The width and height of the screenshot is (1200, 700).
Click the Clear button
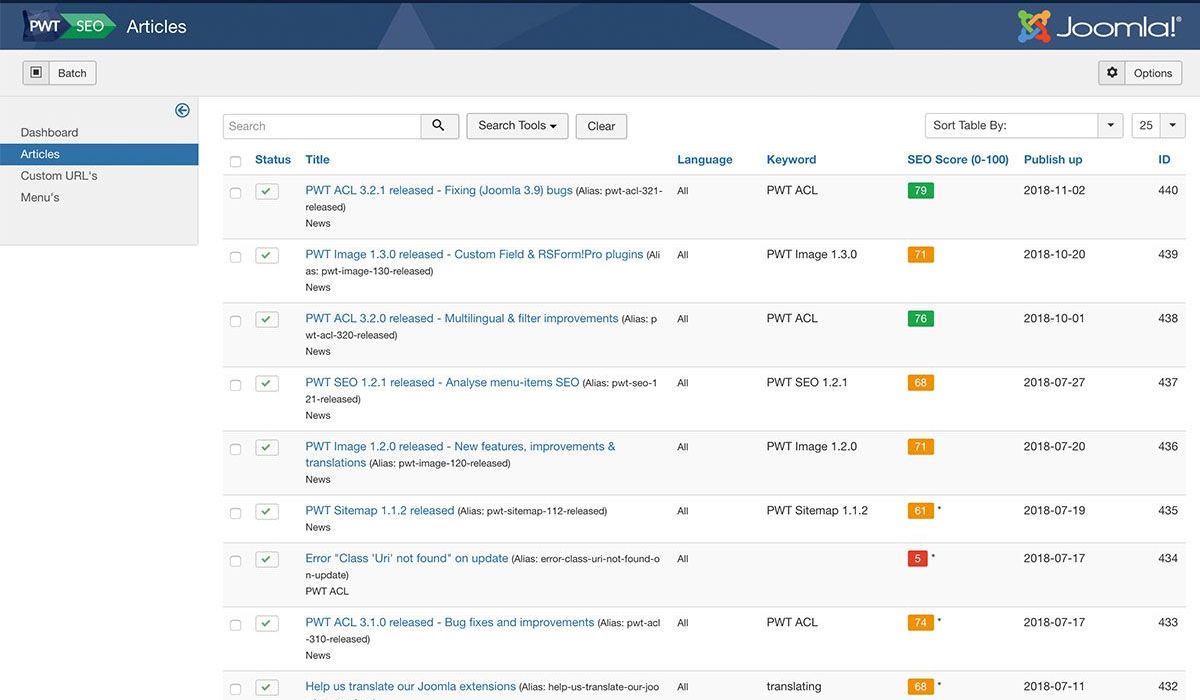601,126
